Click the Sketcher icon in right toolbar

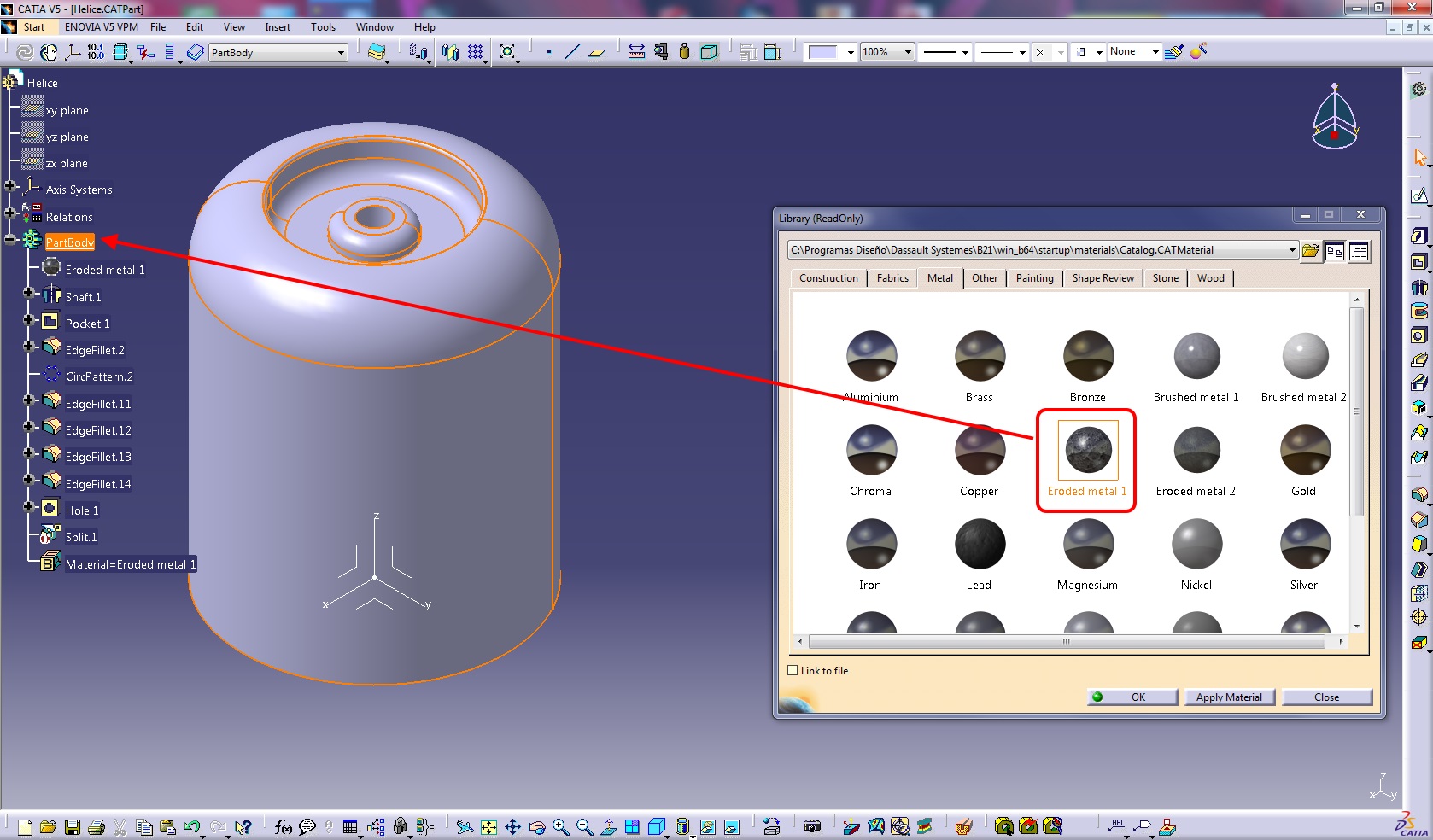1419,196
